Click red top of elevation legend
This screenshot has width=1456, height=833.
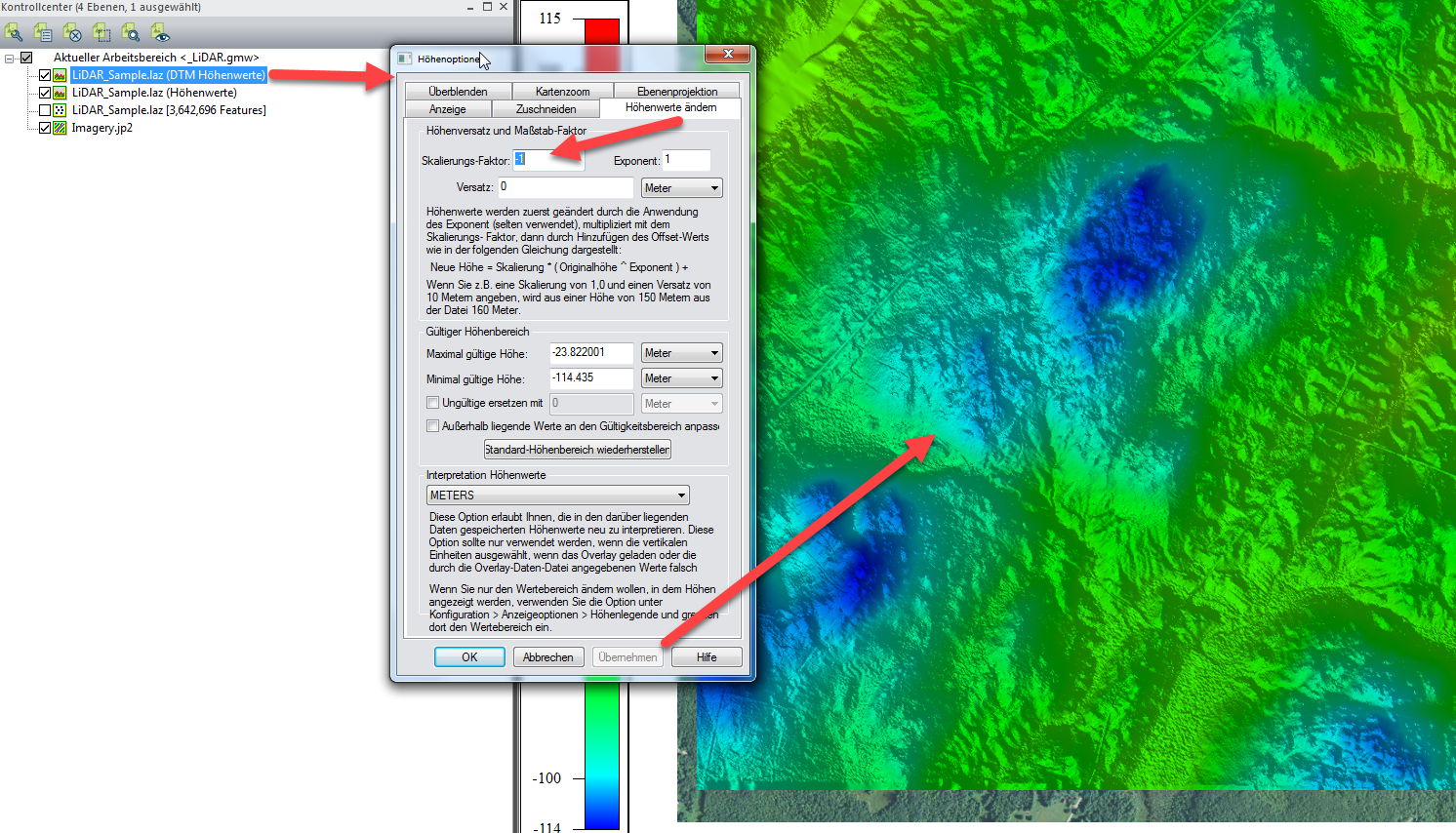pyautogui.click(x=602, y=31)
